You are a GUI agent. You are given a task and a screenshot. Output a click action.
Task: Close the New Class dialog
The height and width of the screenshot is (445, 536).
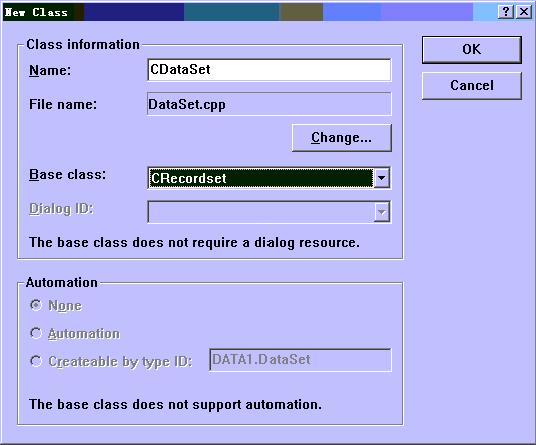[524, 12]
